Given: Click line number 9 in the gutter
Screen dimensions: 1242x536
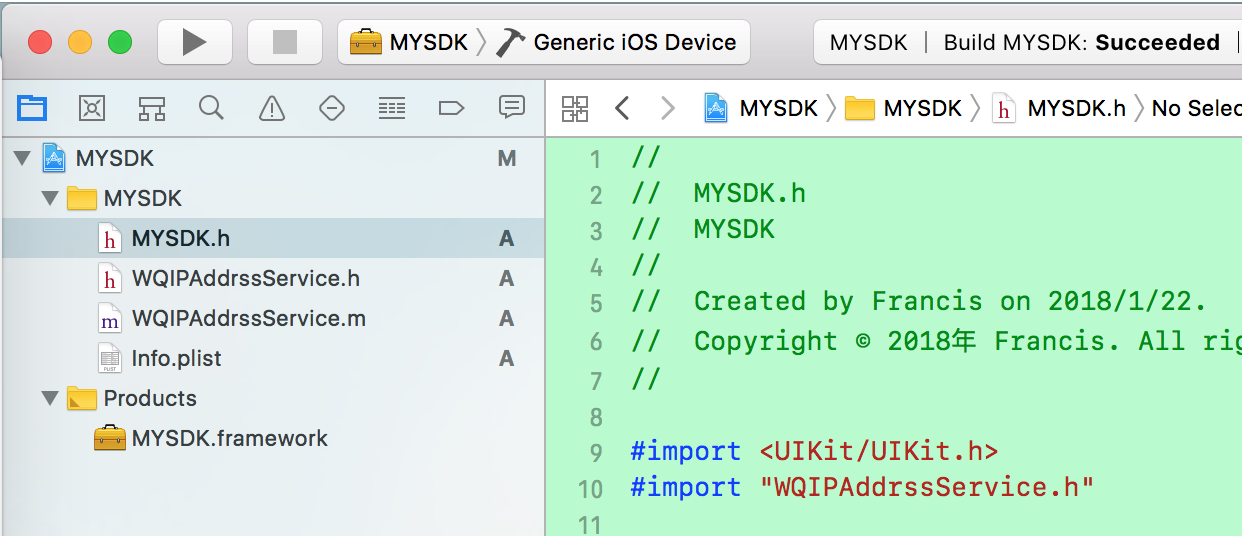Looking at the screenshot, I should [596, 452].
